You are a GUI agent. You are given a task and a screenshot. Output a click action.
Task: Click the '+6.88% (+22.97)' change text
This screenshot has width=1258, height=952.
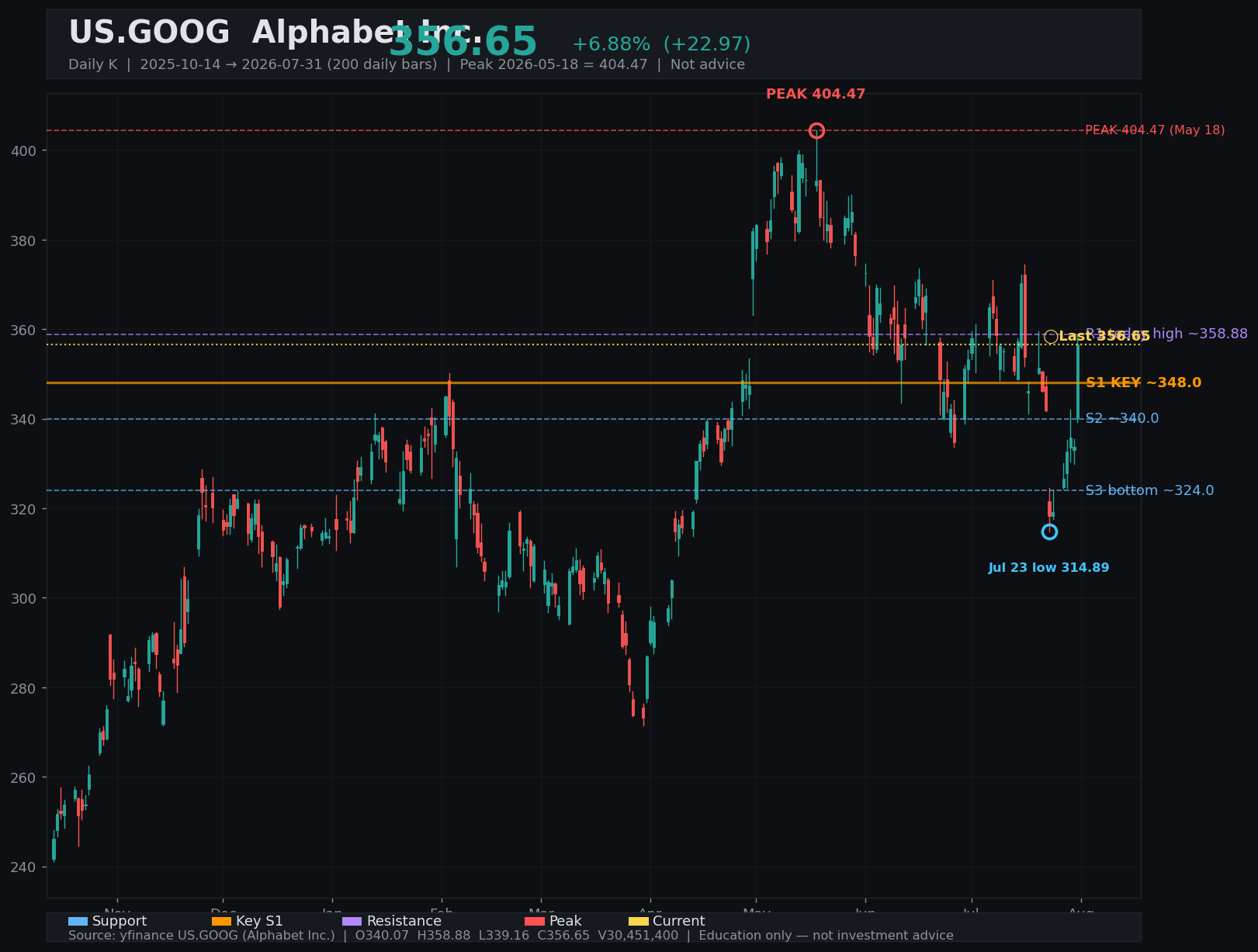pyautogui.click(x=661, y=44)
